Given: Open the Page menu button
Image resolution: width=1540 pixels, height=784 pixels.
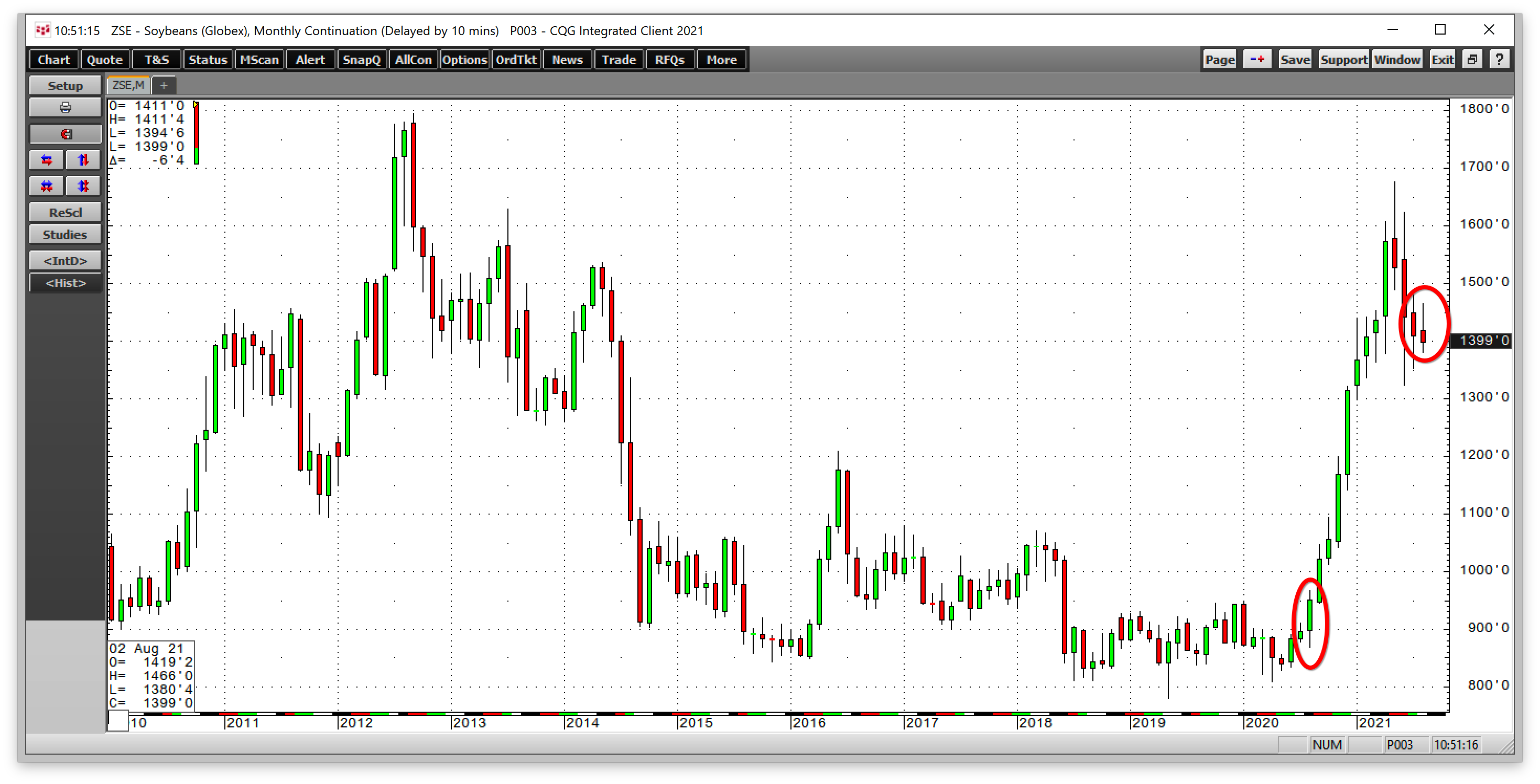Looking at the screenshot, I should tap(1220, 59).
